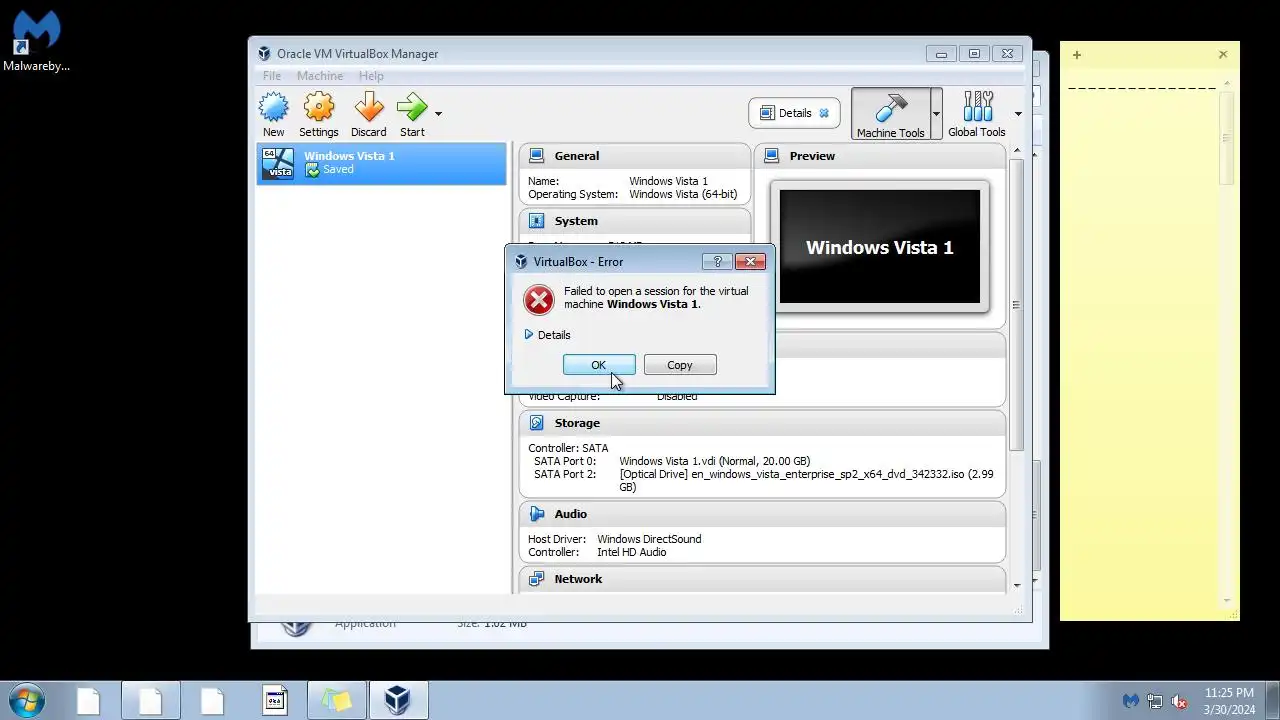
Task: Click the question mark help button in dialog
Action: pos(717,261)
